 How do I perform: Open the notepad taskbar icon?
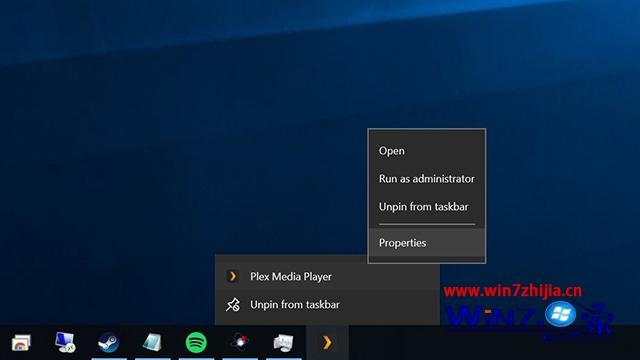[x=152, y=342]
